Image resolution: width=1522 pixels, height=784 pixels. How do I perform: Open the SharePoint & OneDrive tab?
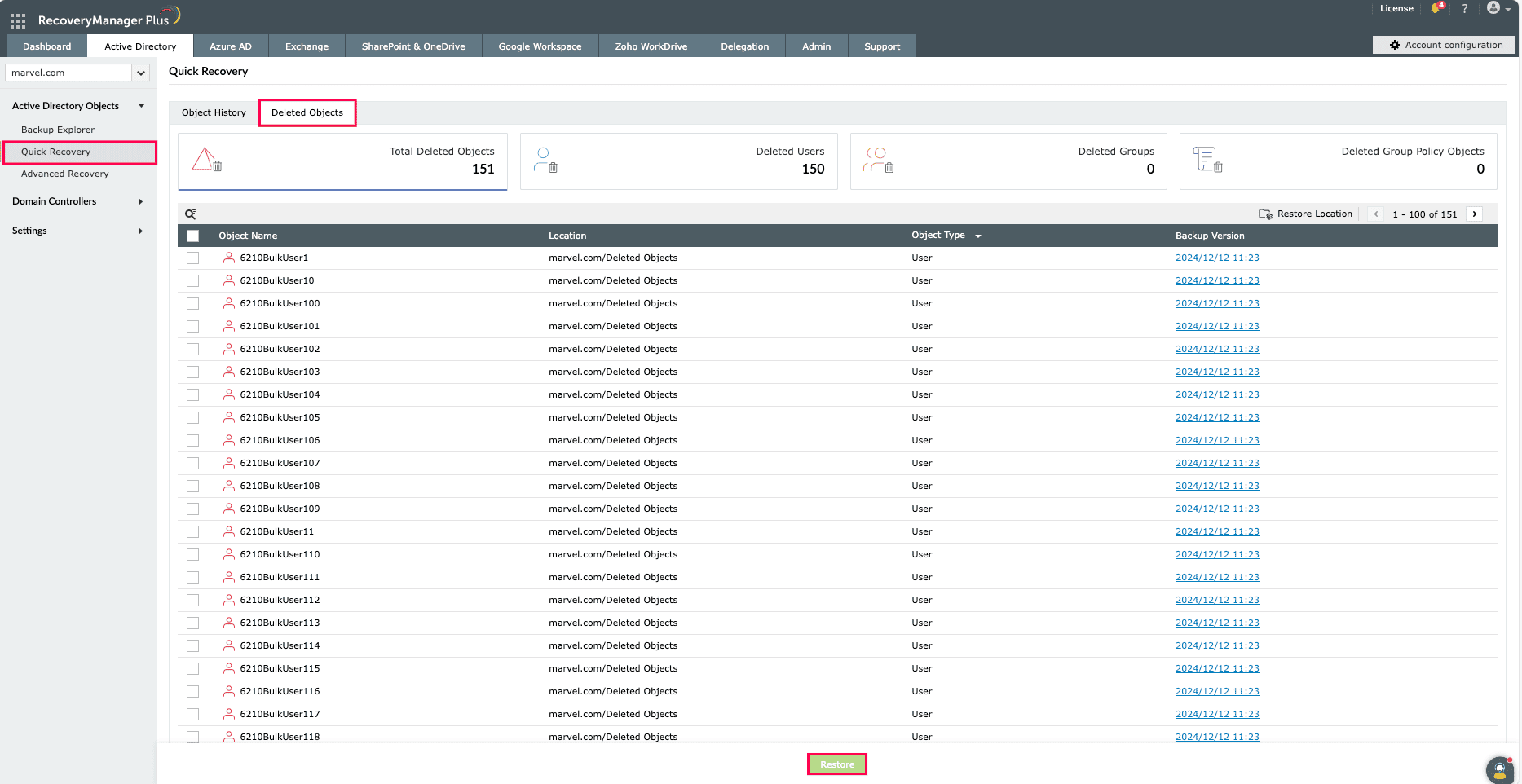413,46
